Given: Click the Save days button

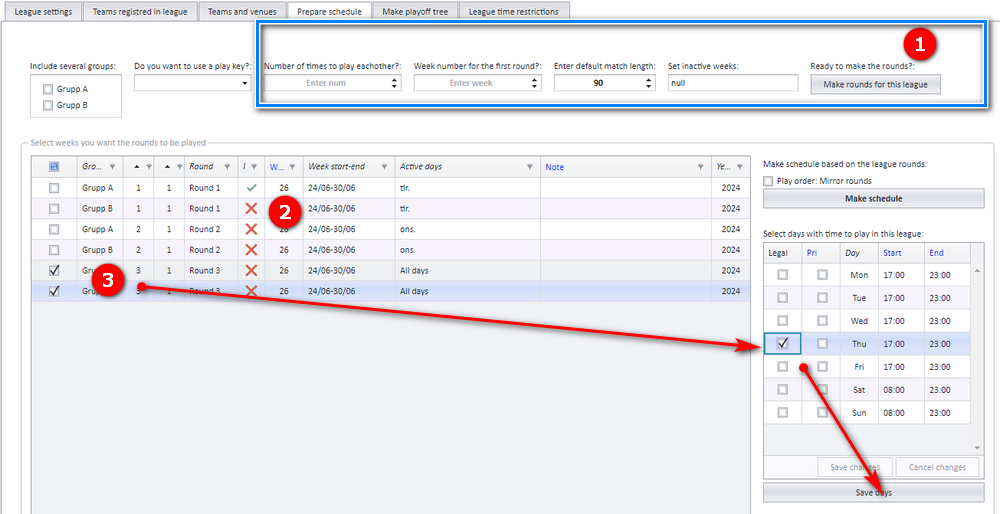Looking at the screenshot, I should coord(874,493).
